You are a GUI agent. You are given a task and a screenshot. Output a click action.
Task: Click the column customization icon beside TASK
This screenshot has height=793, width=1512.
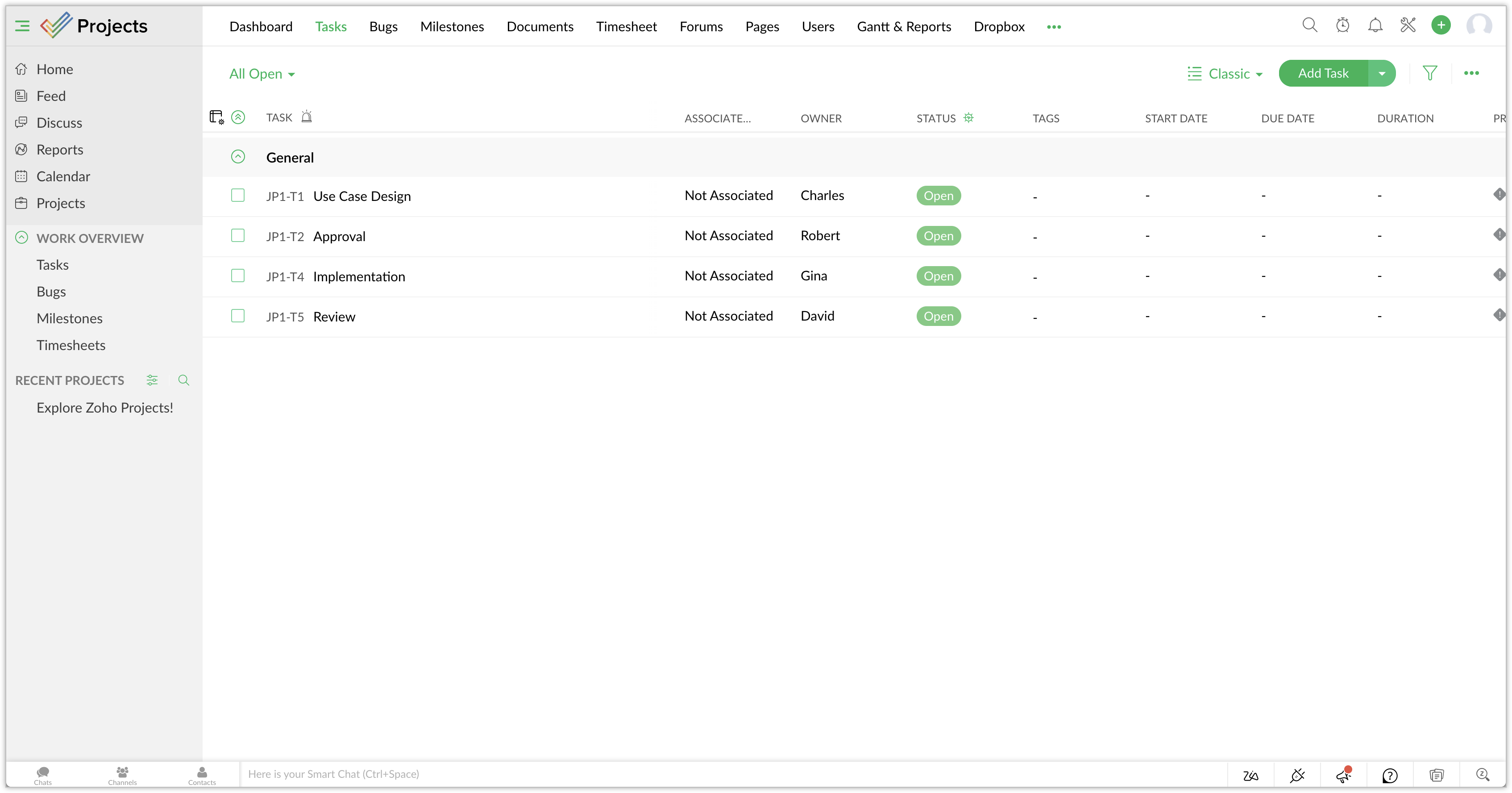tap(216, 117)
